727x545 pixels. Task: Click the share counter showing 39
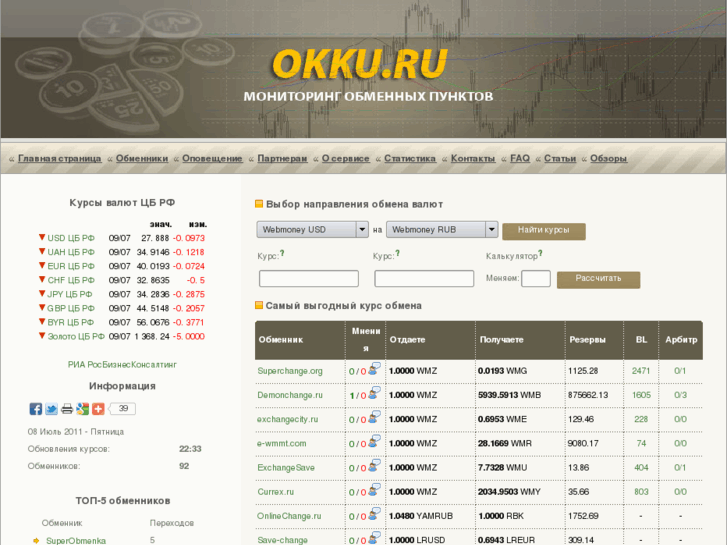pyautogui.click(x=122, y=409)
